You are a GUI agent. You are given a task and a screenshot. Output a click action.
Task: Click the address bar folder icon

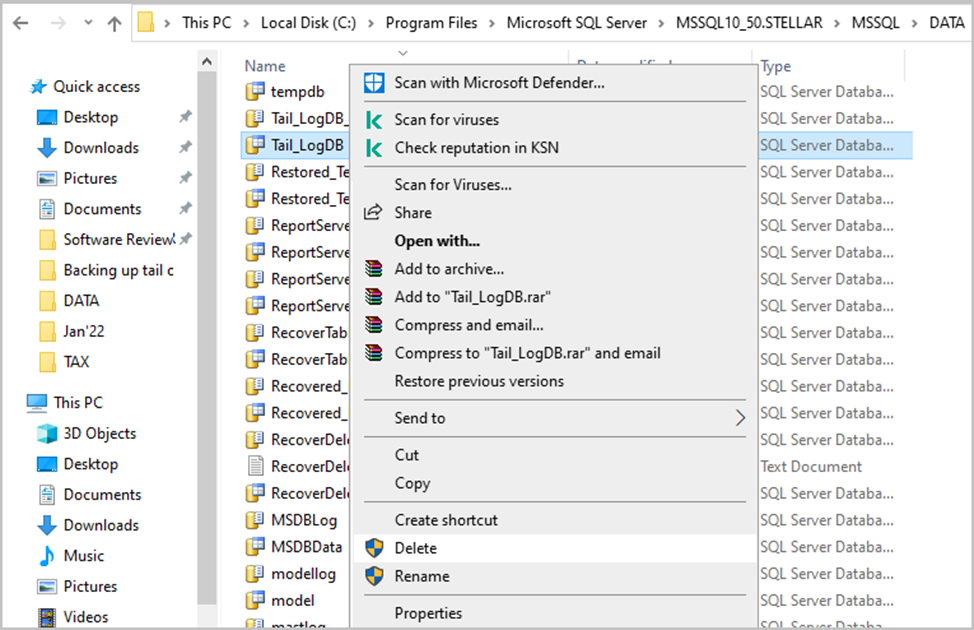pyautogui.click(x=146, y=22)
